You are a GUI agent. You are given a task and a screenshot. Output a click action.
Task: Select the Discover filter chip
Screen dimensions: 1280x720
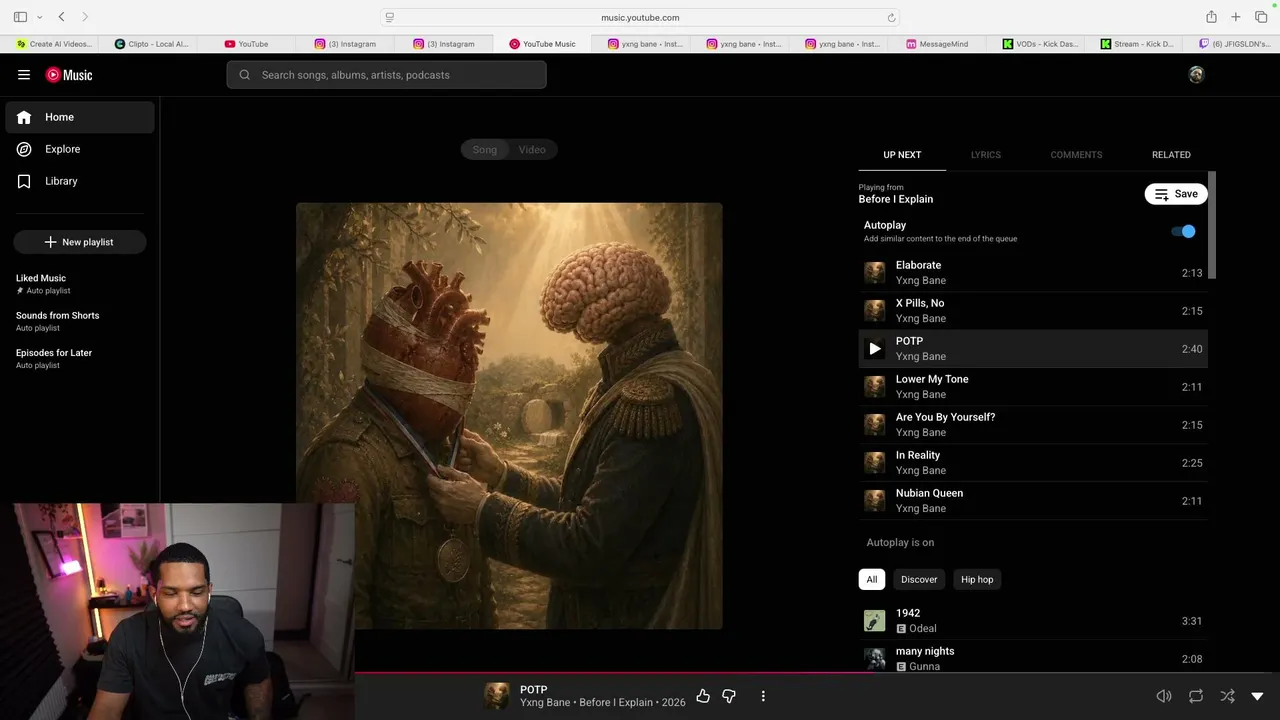pos(919,579)
